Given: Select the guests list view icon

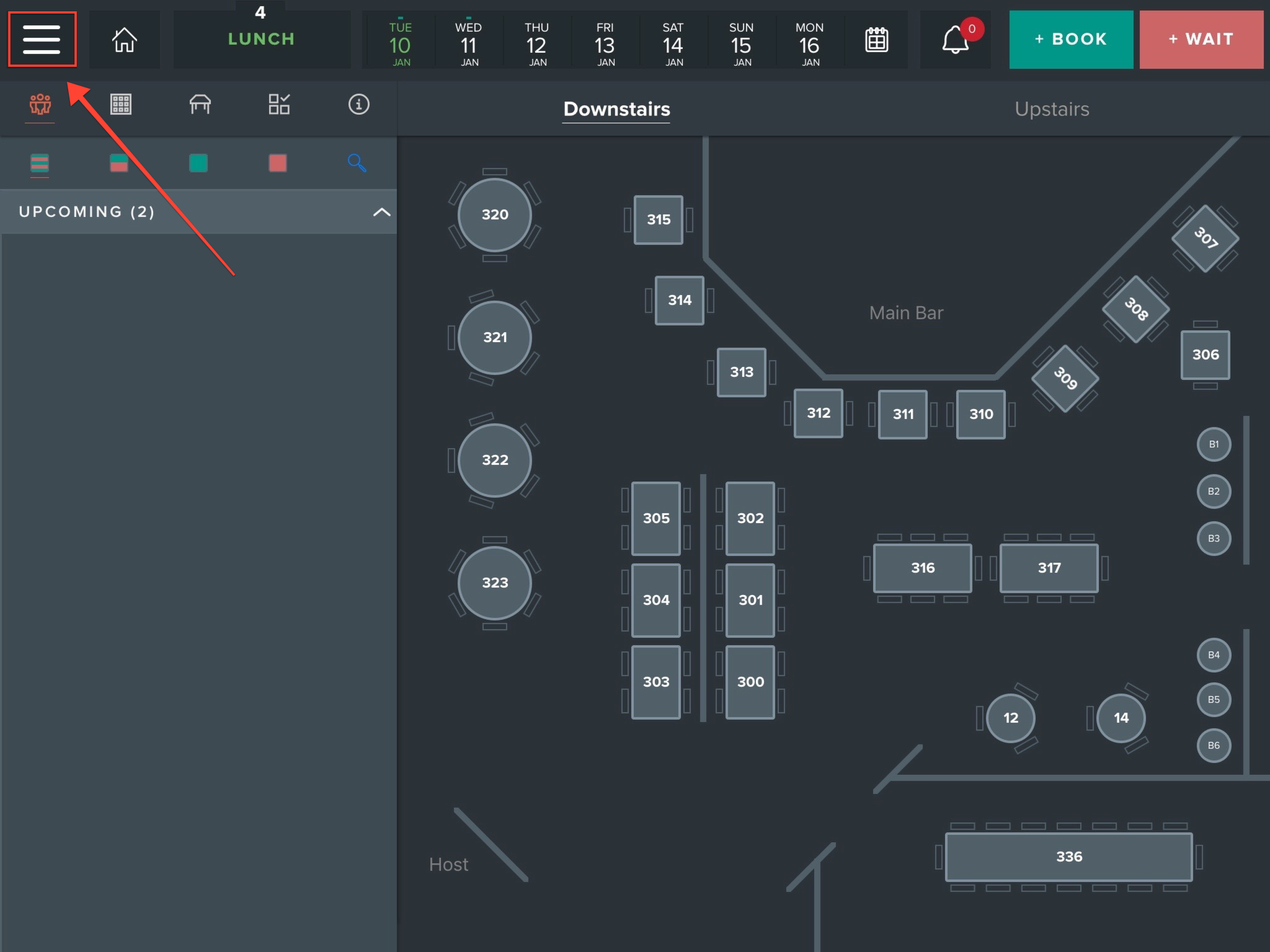Looking at the screenshot, I should (40, 104).
